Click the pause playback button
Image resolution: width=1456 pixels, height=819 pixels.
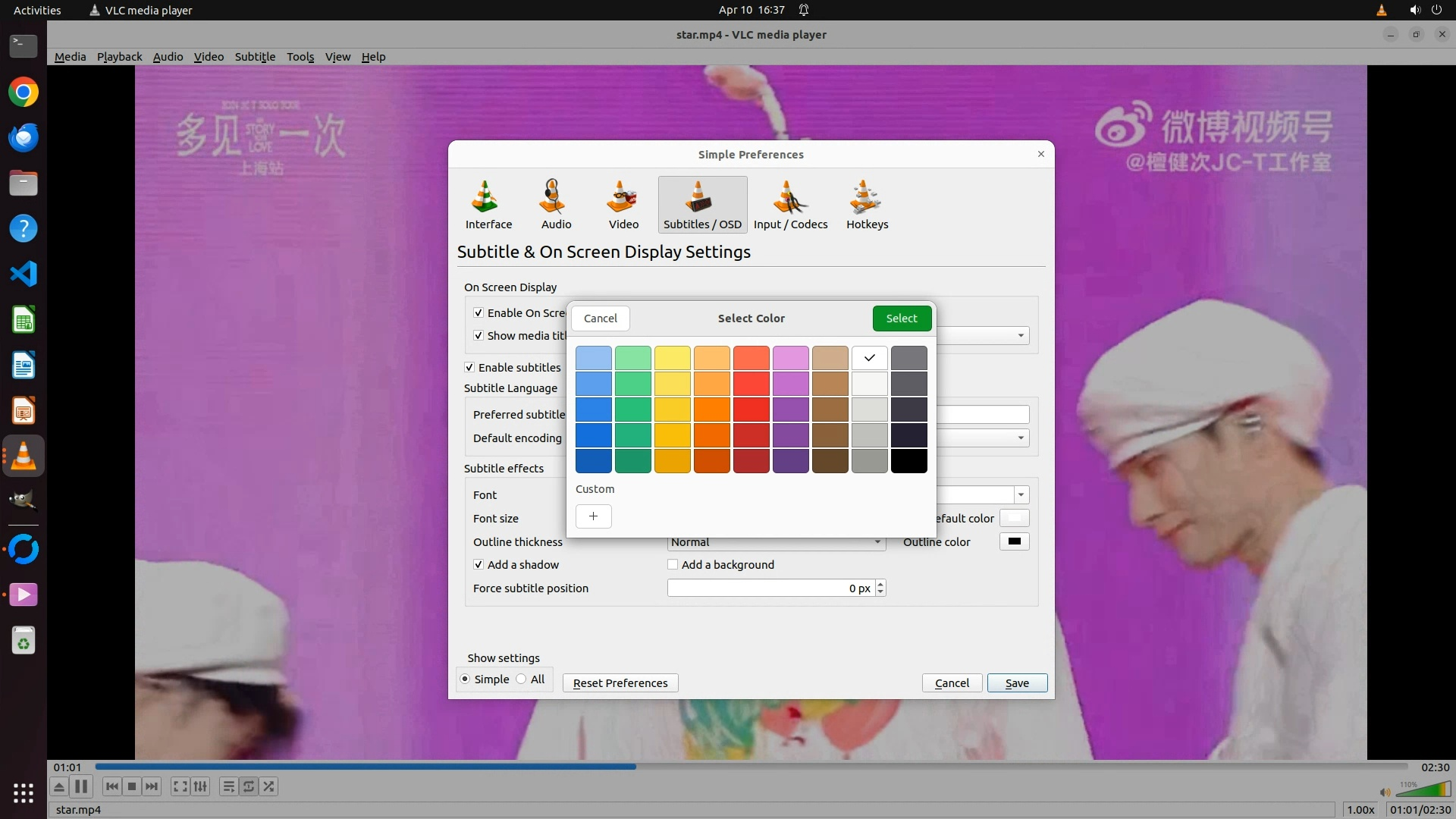coord(81,786)
